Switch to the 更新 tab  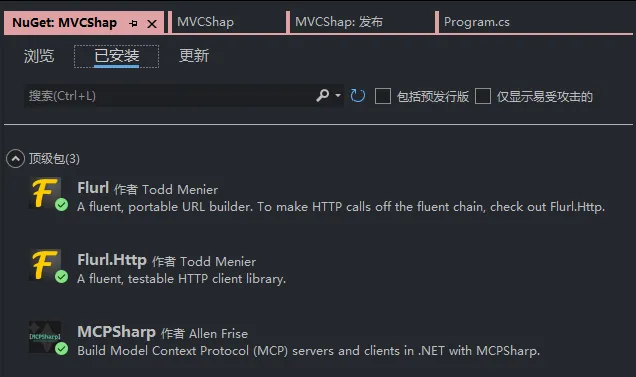194,56
